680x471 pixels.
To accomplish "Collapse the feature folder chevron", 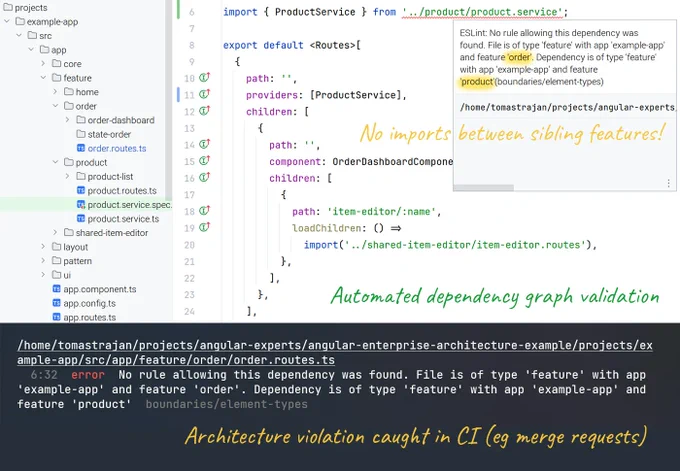I will pyautogui.click(x=43, y=78).
